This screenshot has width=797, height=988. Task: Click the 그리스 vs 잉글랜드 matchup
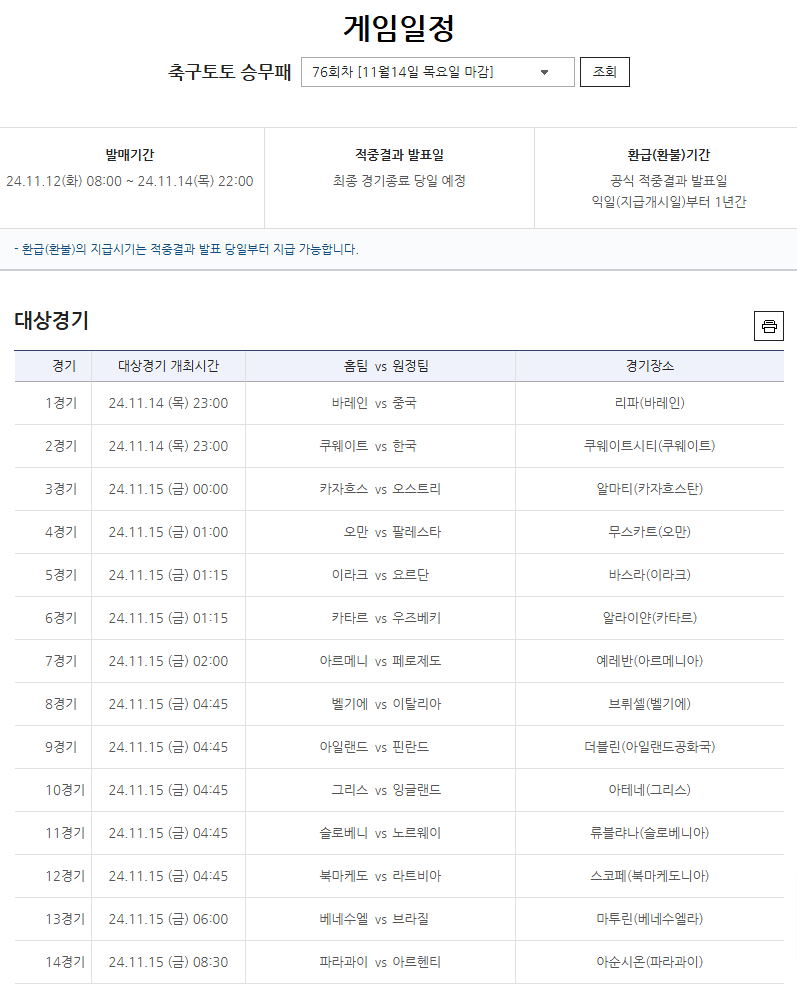point(380,790)
